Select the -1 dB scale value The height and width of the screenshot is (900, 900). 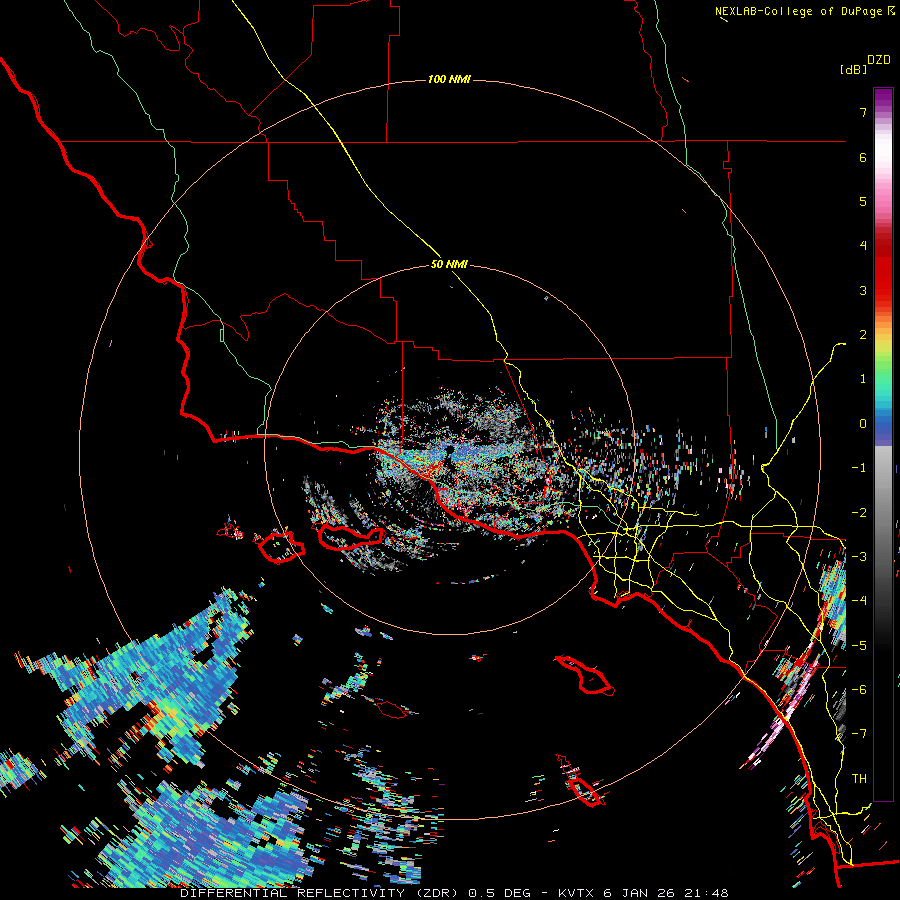tap(859, 468)
